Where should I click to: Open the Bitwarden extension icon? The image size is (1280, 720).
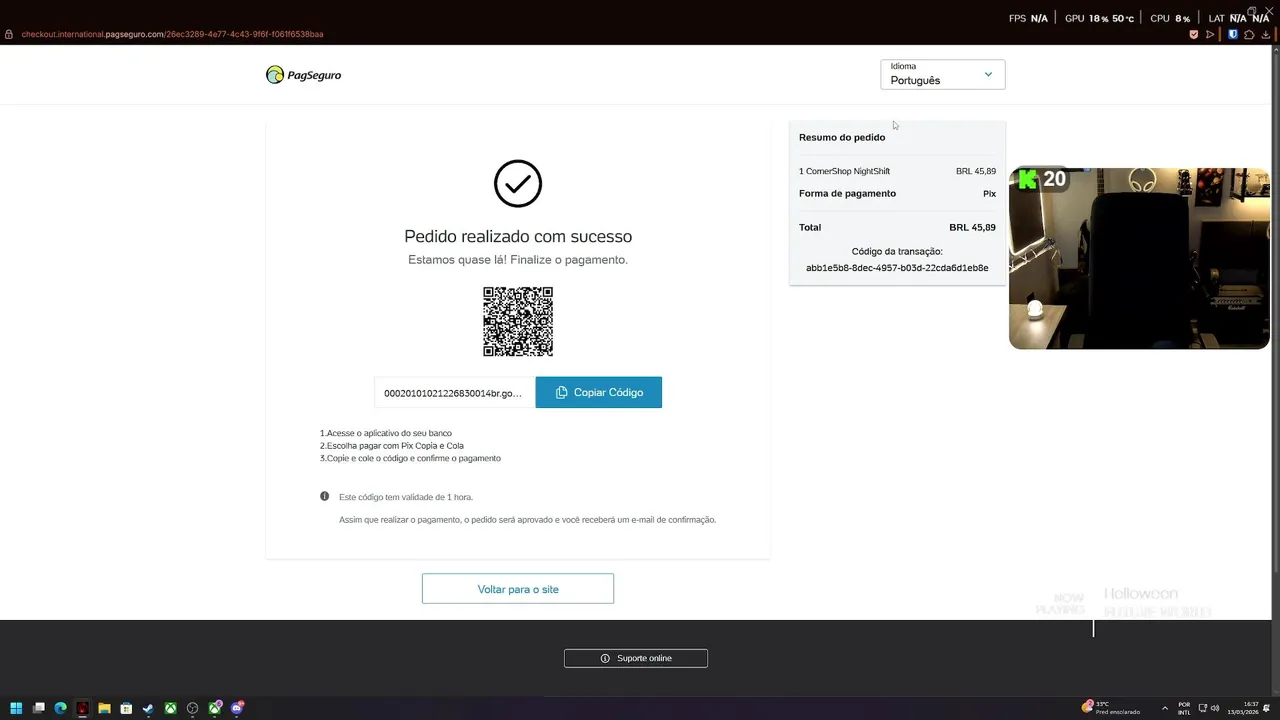(x=1233, y=34)
